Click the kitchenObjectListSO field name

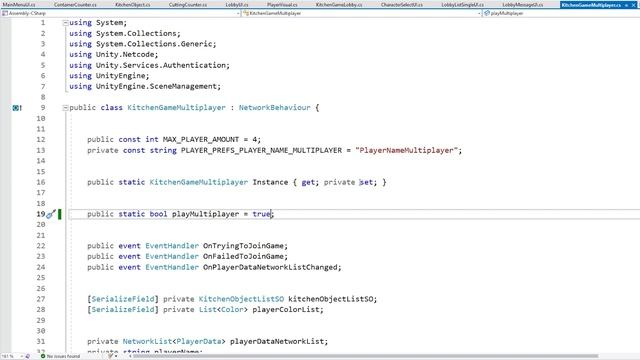331,299
